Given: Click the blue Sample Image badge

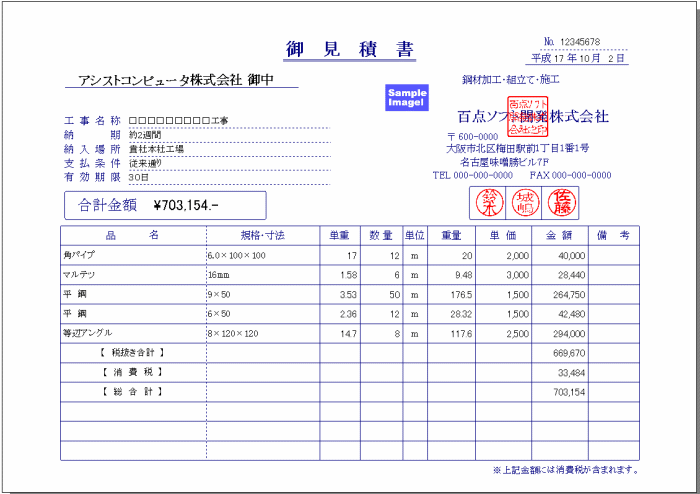Looking at the screenshot, I should (407, 97).
